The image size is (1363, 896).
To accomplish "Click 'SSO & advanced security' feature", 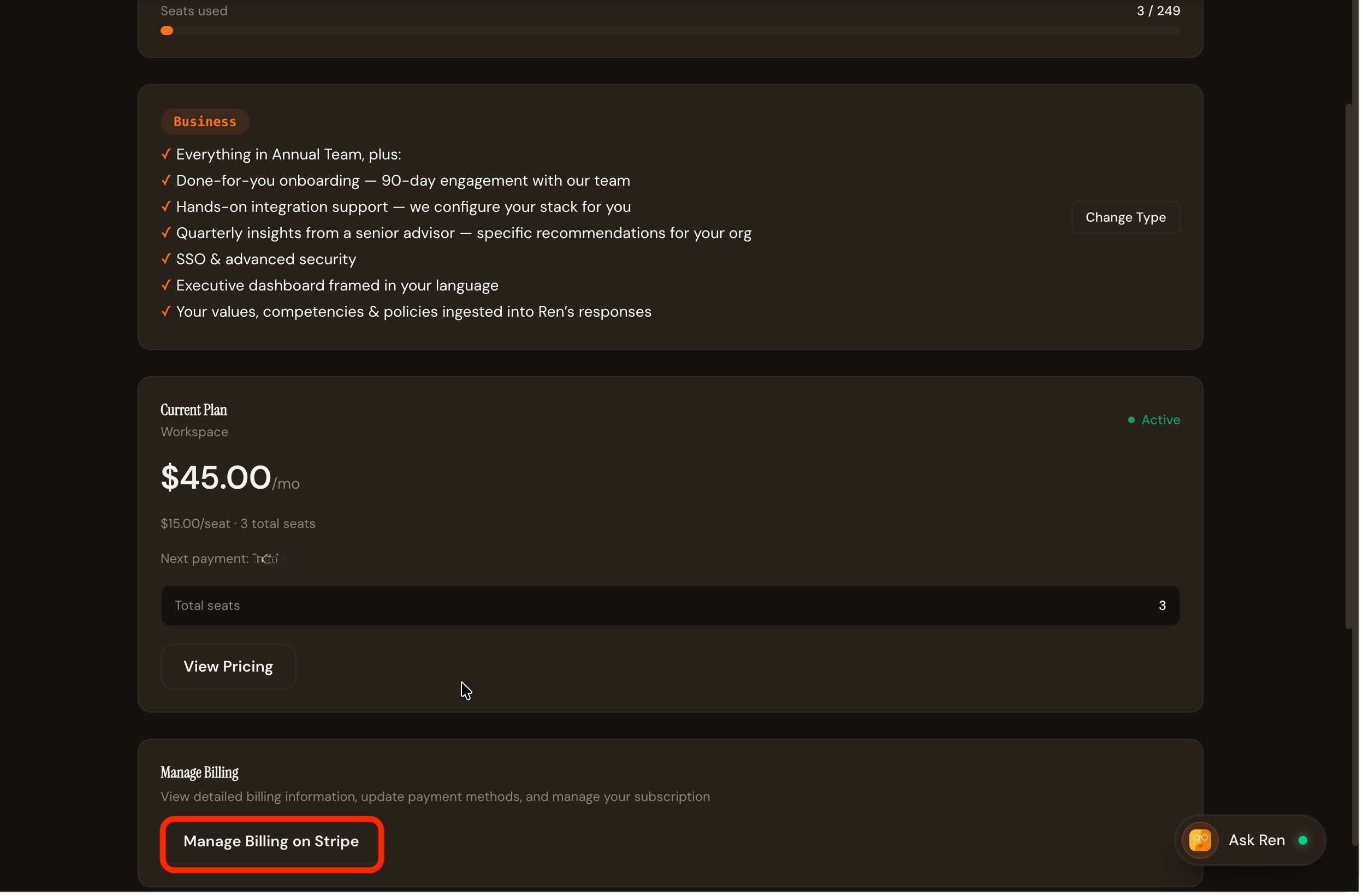I will [x=267, y=260].
